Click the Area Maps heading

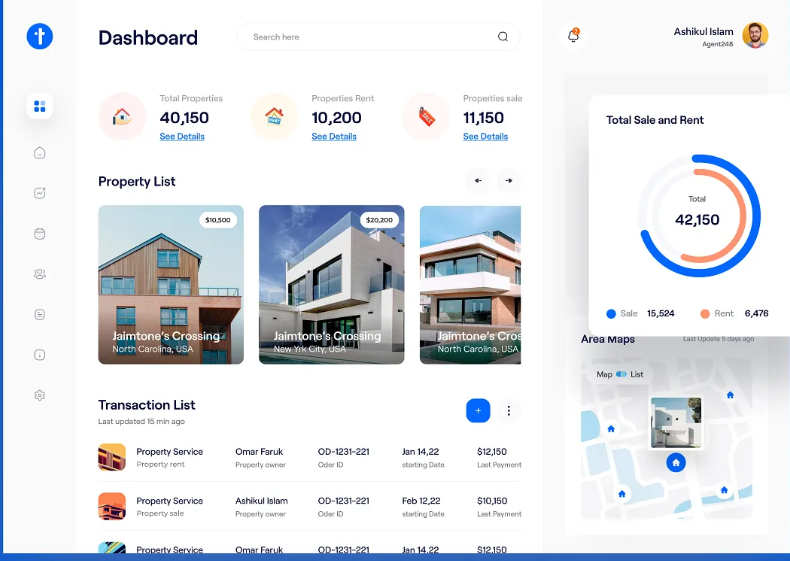[608, 339]
